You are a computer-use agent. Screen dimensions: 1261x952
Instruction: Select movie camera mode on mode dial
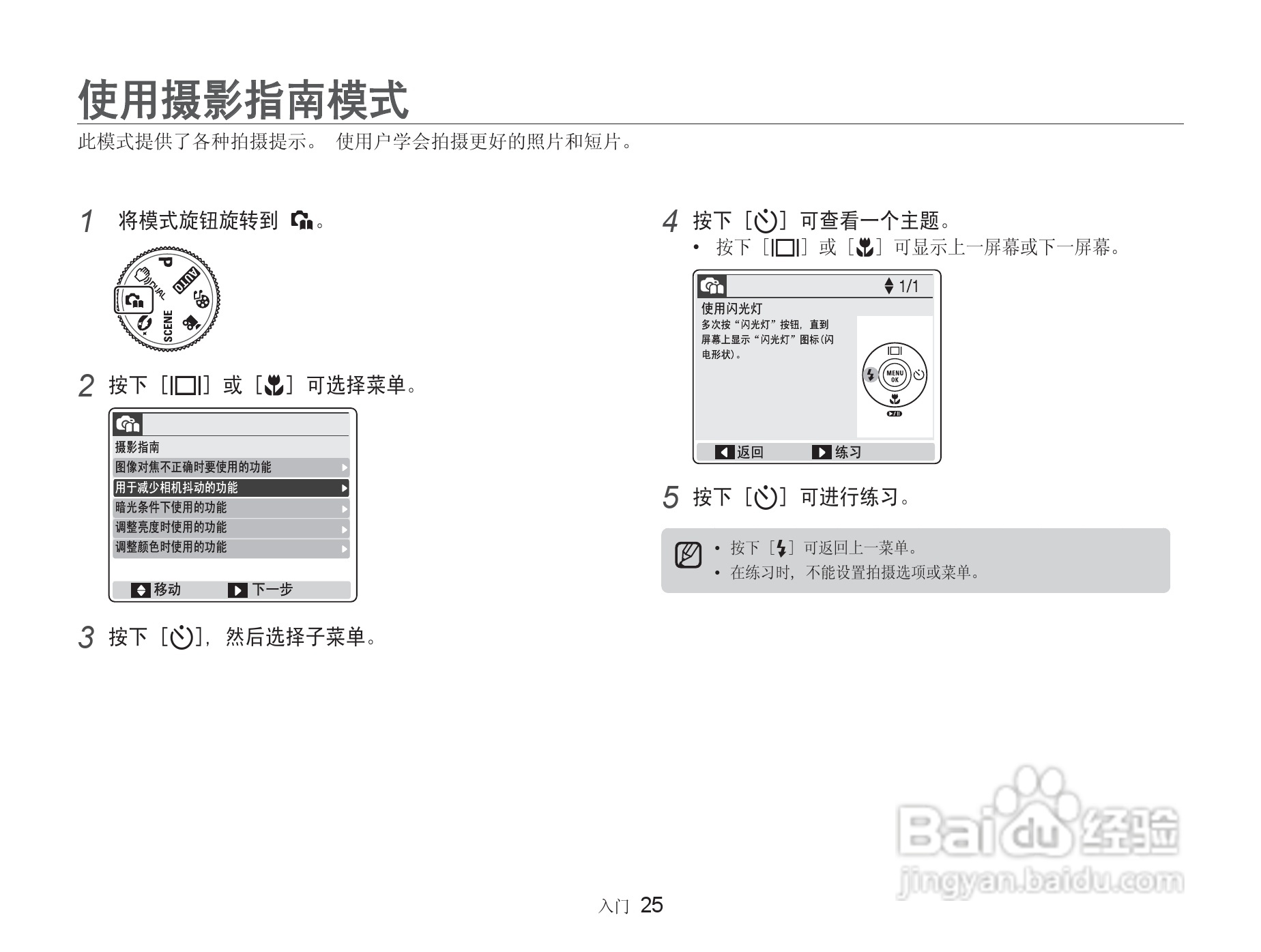pyautogui.click(x=191, y=322)
